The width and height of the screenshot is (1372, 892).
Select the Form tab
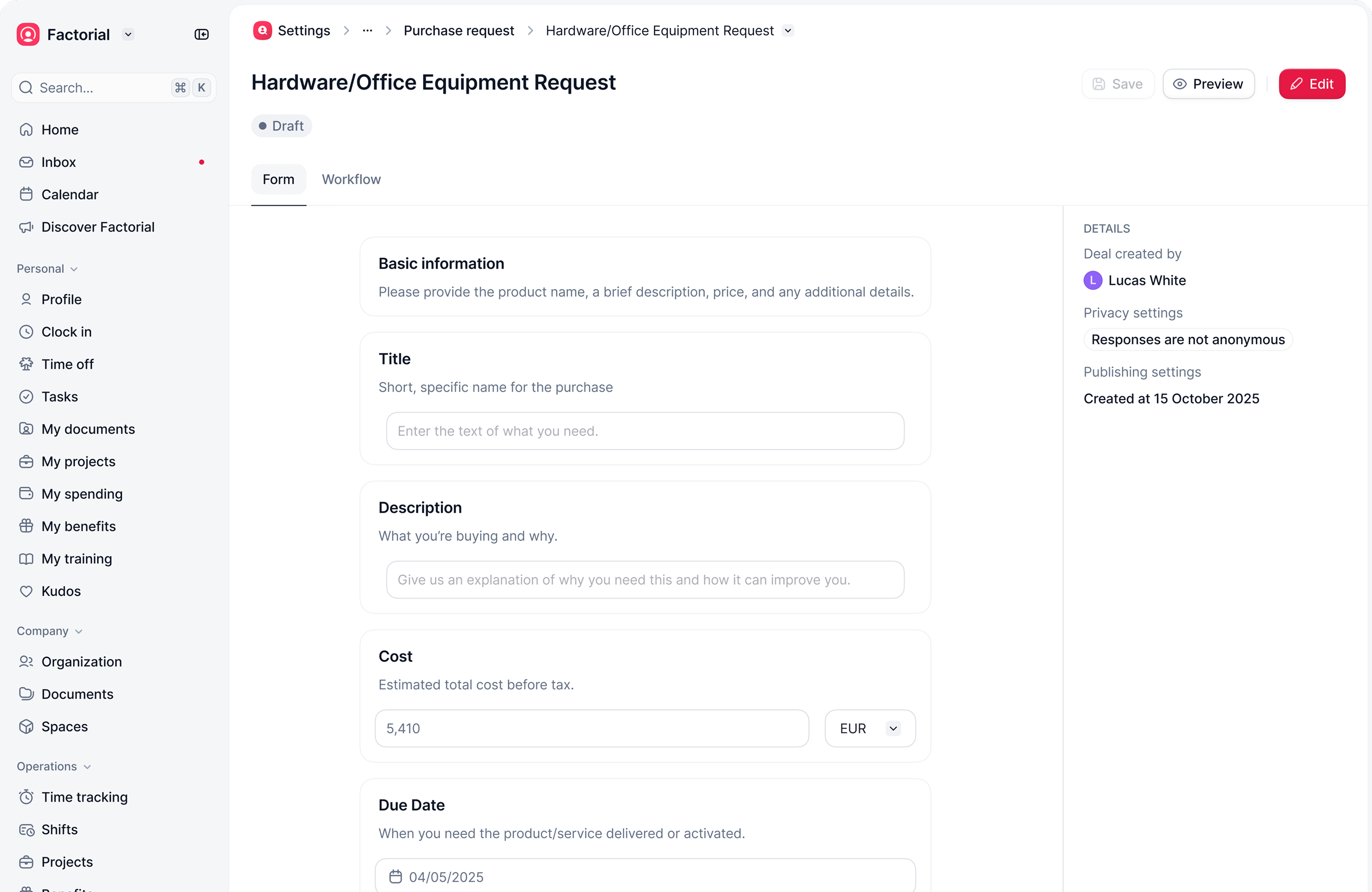click(278, 180)
